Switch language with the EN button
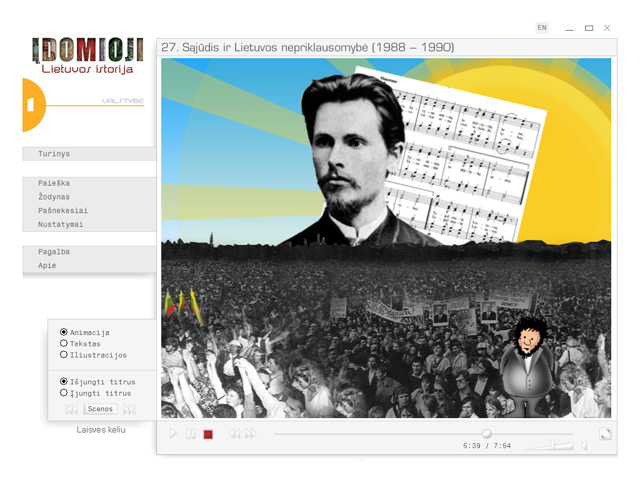640x480 pixels. [x=542, y=28]
